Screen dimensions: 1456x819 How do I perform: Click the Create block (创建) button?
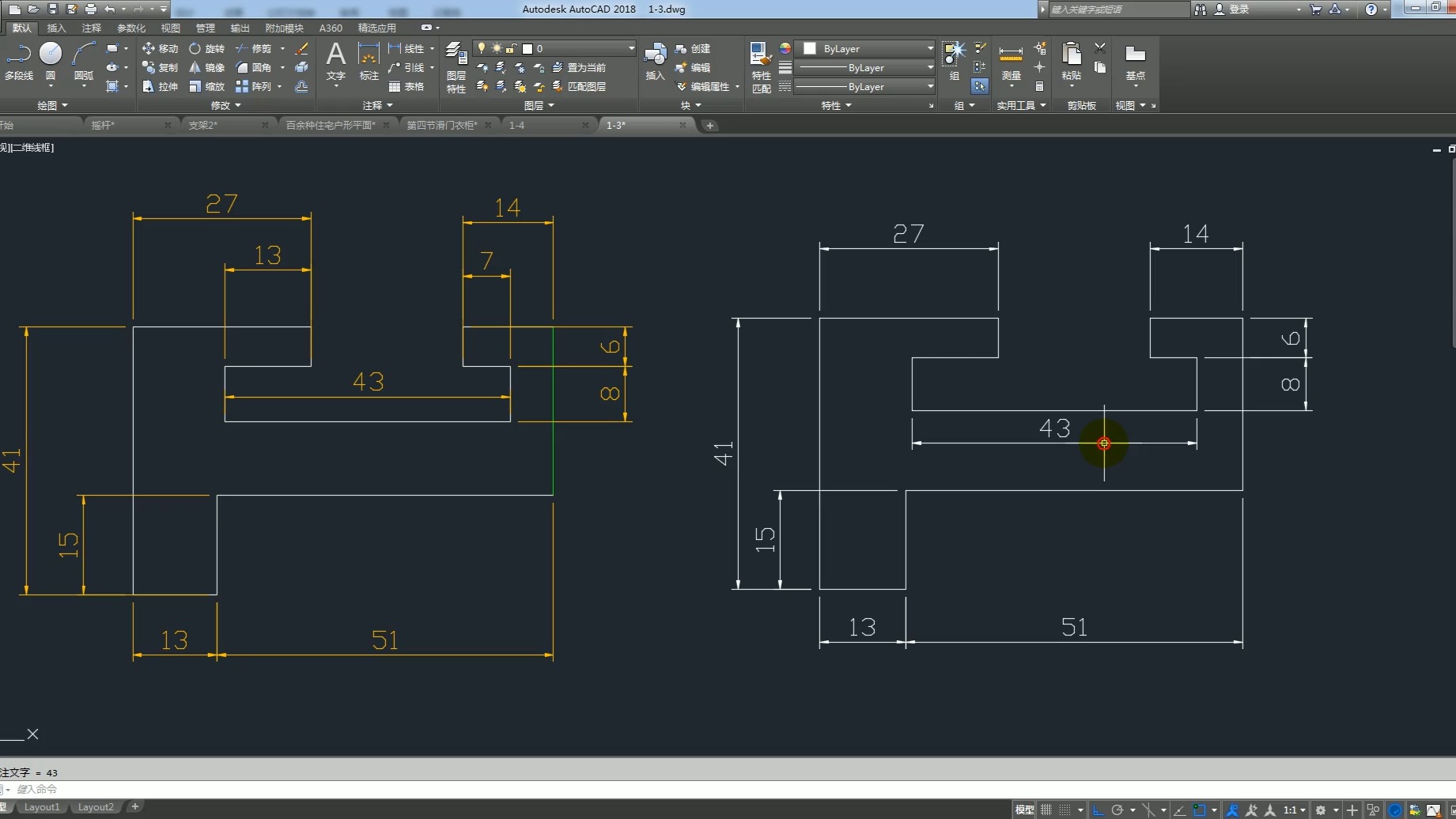point(693,49)
